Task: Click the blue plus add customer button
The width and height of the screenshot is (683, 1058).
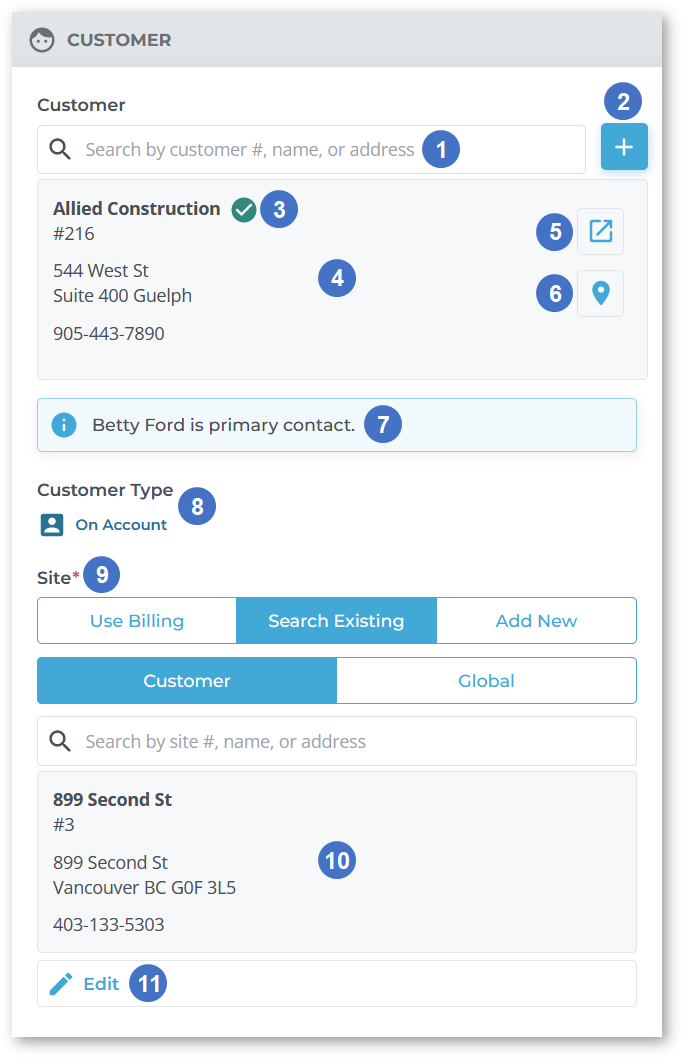Action: click(624, 146)
